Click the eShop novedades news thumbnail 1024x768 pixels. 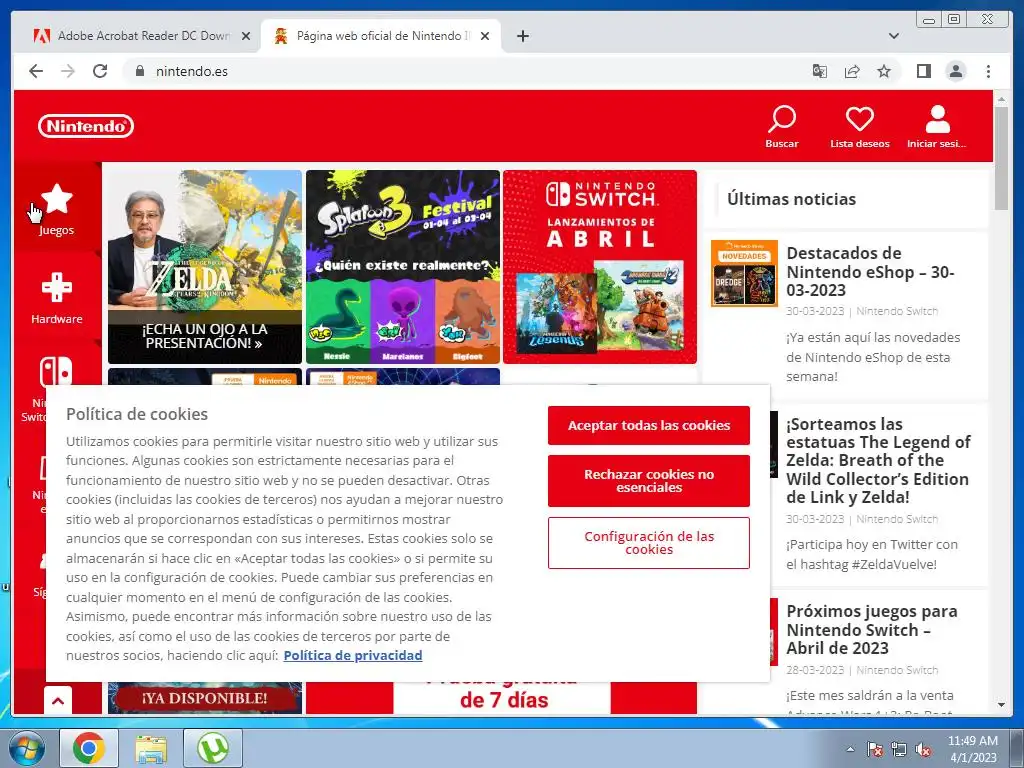744,273
